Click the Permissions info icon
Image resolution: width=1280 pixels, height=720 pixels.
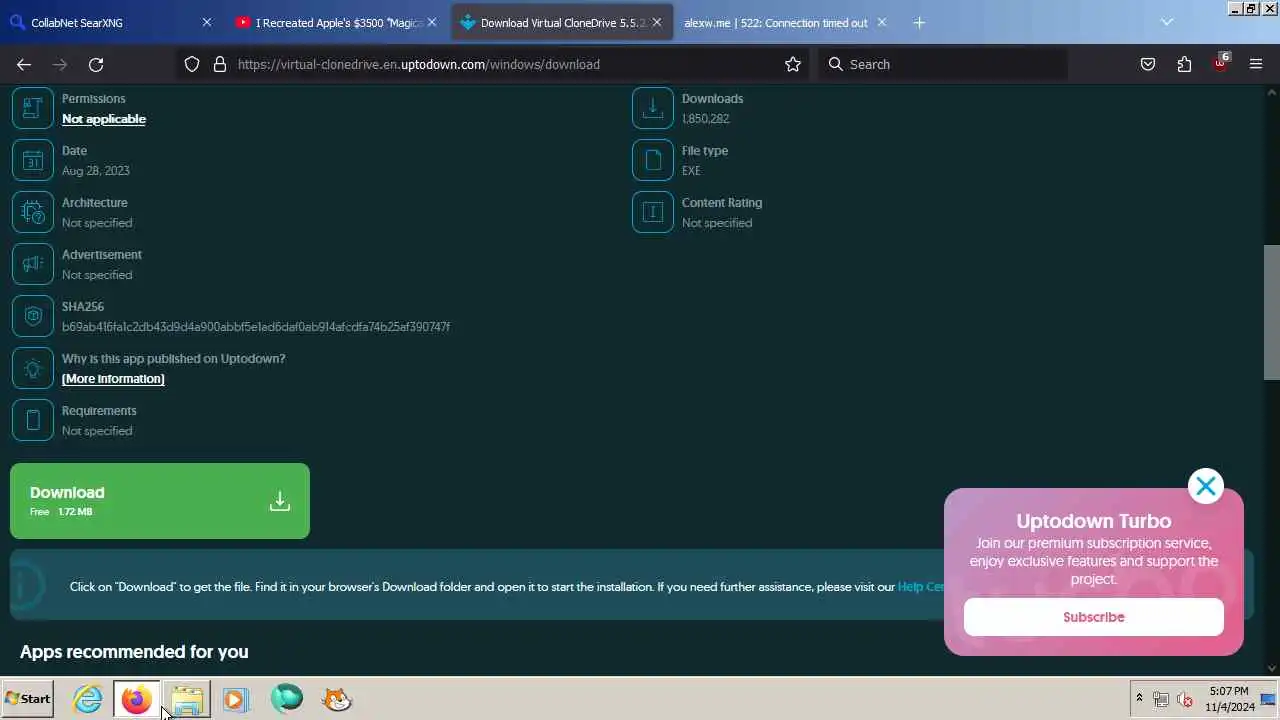click(33, 108)
